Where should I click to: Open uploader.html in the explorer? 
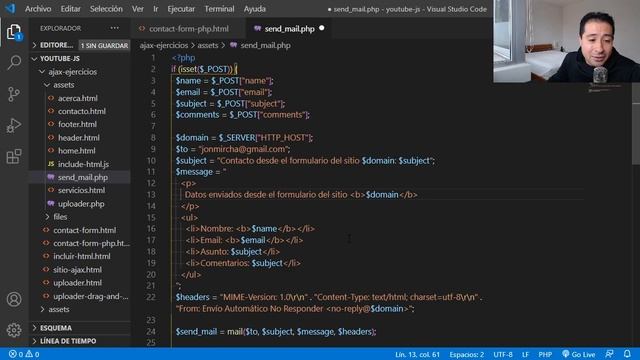77,283
